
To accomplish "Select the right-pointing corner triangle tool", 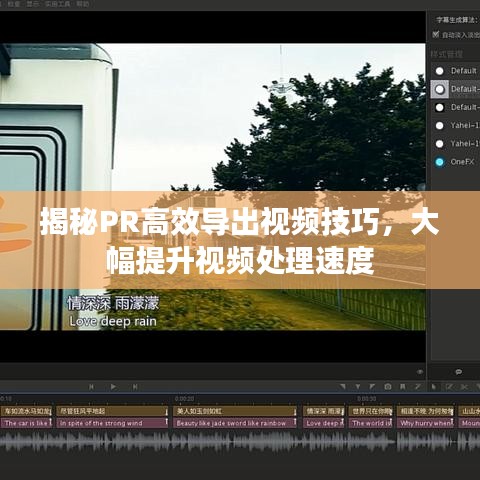I will (372, 387).
